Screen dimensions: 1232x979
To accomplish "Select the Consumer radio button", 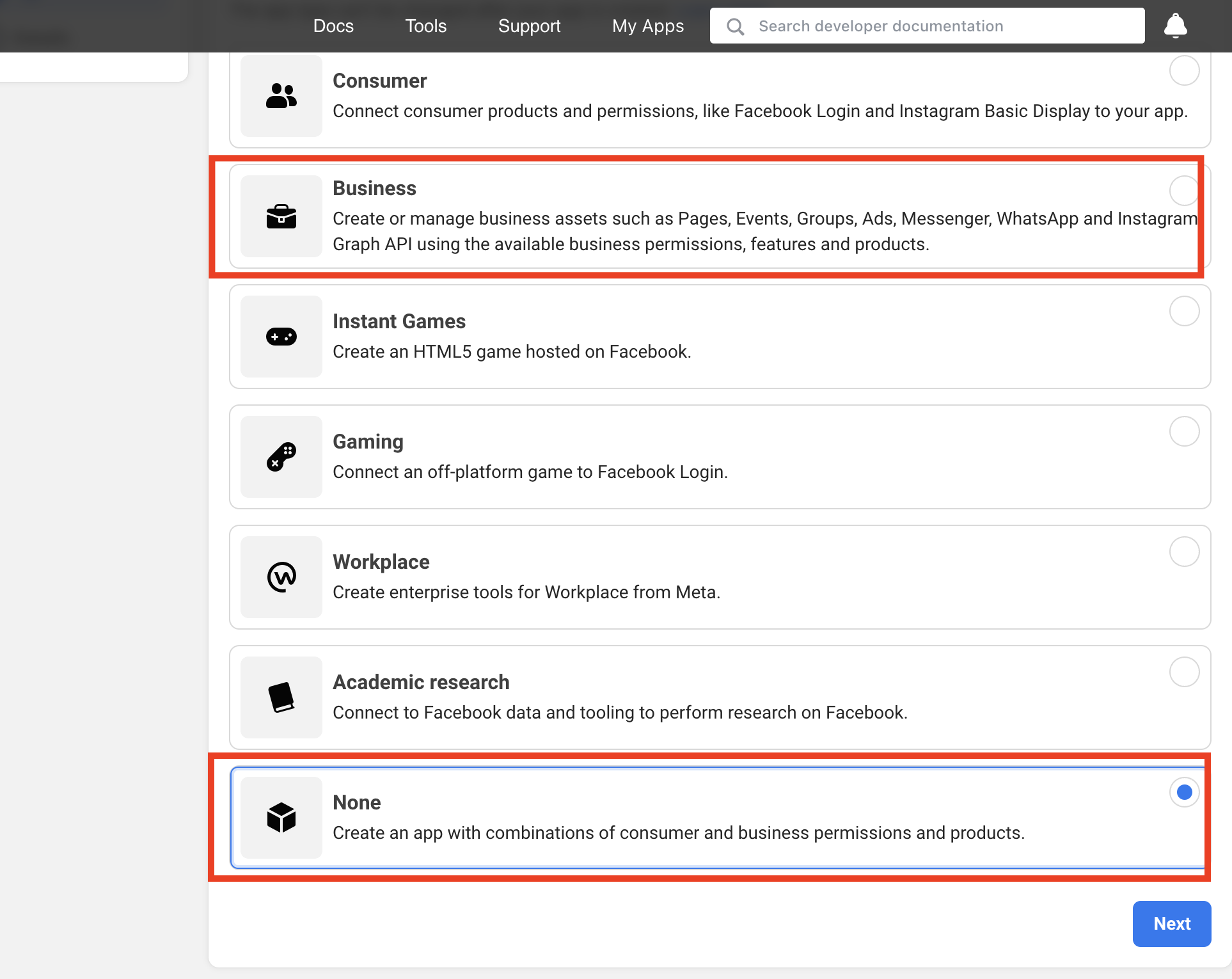I will point(1184,70).
